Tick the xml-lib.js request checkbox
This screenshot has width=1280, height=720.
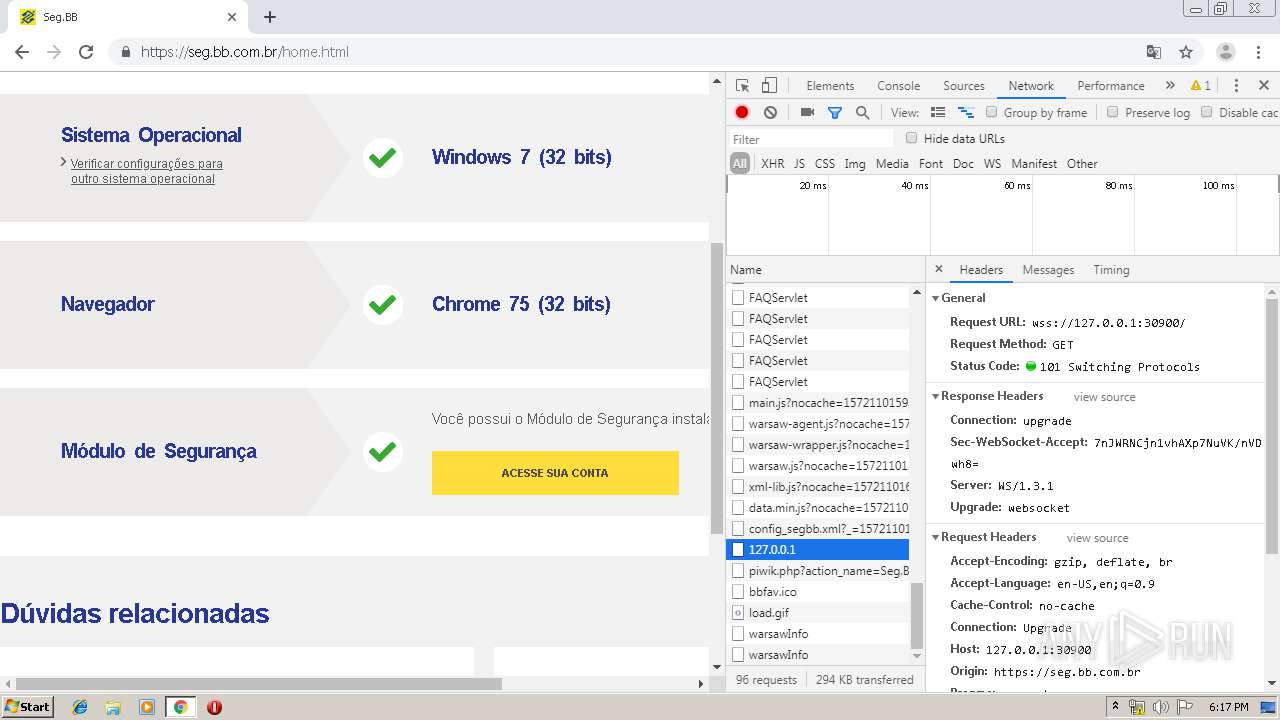738,487
